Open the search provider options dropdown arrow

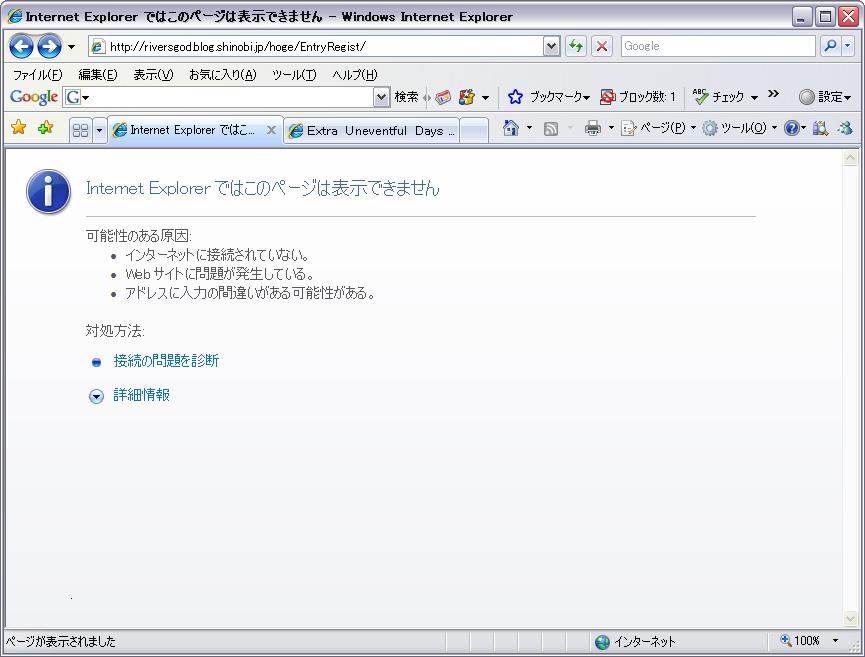(x=848, y=46)
